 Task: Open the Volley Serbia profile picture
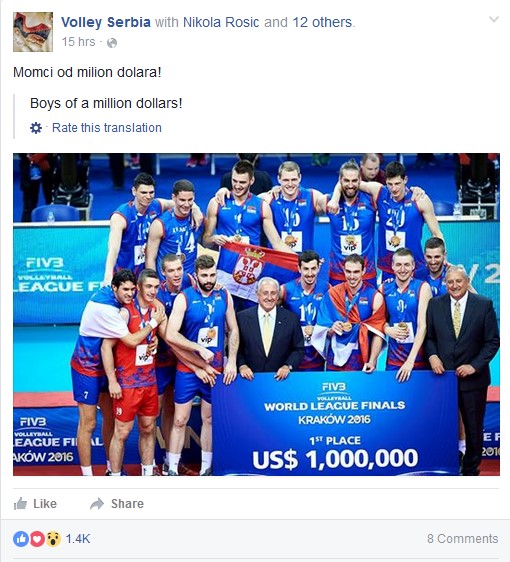click(x=33, y=32)
